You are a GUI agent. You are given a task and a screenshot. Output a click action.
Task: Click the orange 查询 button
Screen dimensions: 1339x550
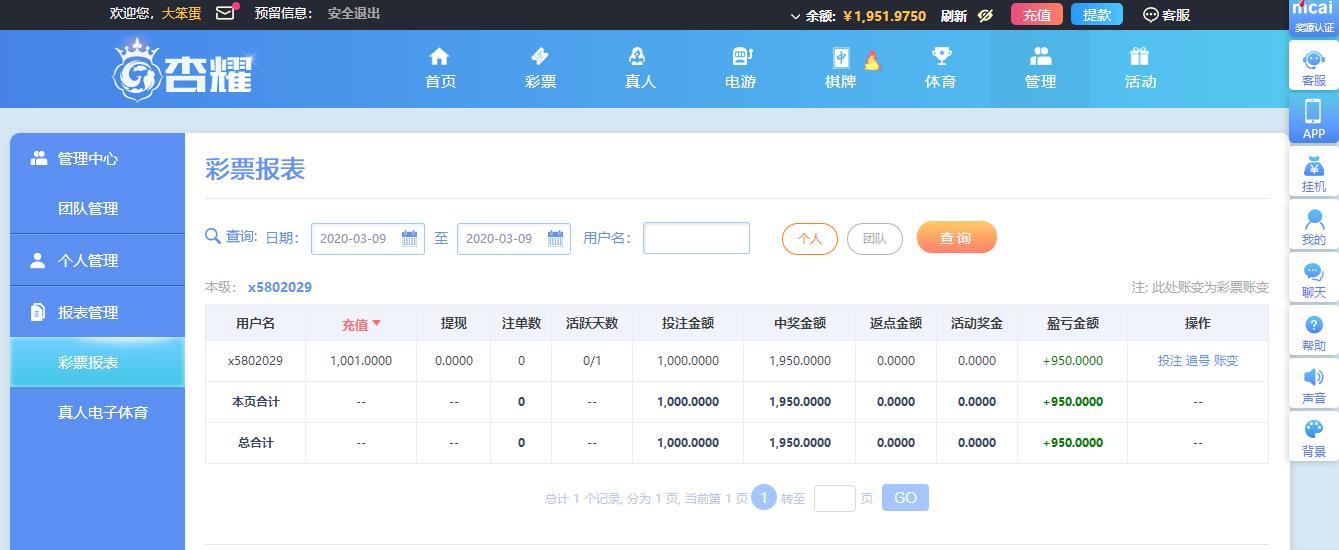(x=957, y=237)
